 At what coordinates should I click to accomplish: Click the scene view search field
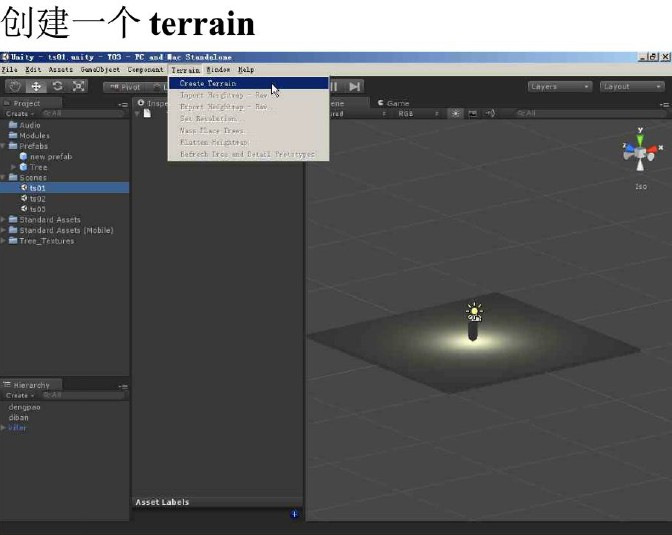589,114
